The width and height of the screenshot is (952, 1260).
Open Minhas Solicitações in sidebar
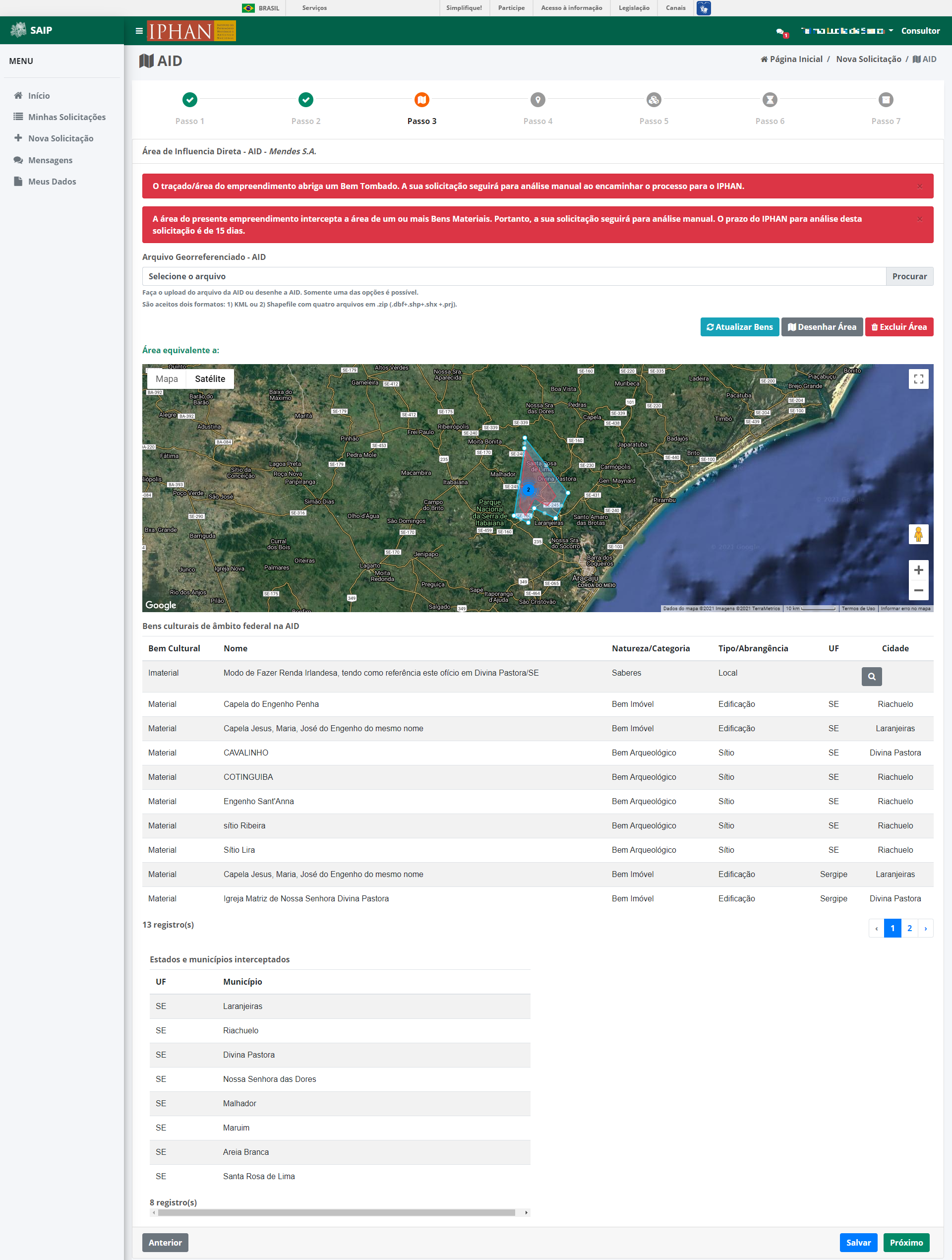[66, 117]
